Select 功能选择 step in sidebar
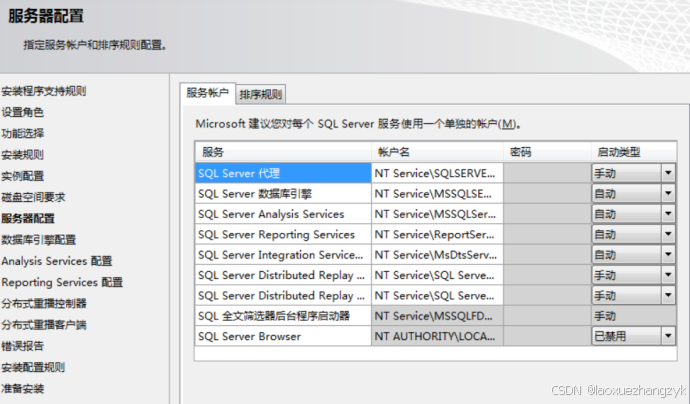Viewport: 690px width, 404px height. 22,133
